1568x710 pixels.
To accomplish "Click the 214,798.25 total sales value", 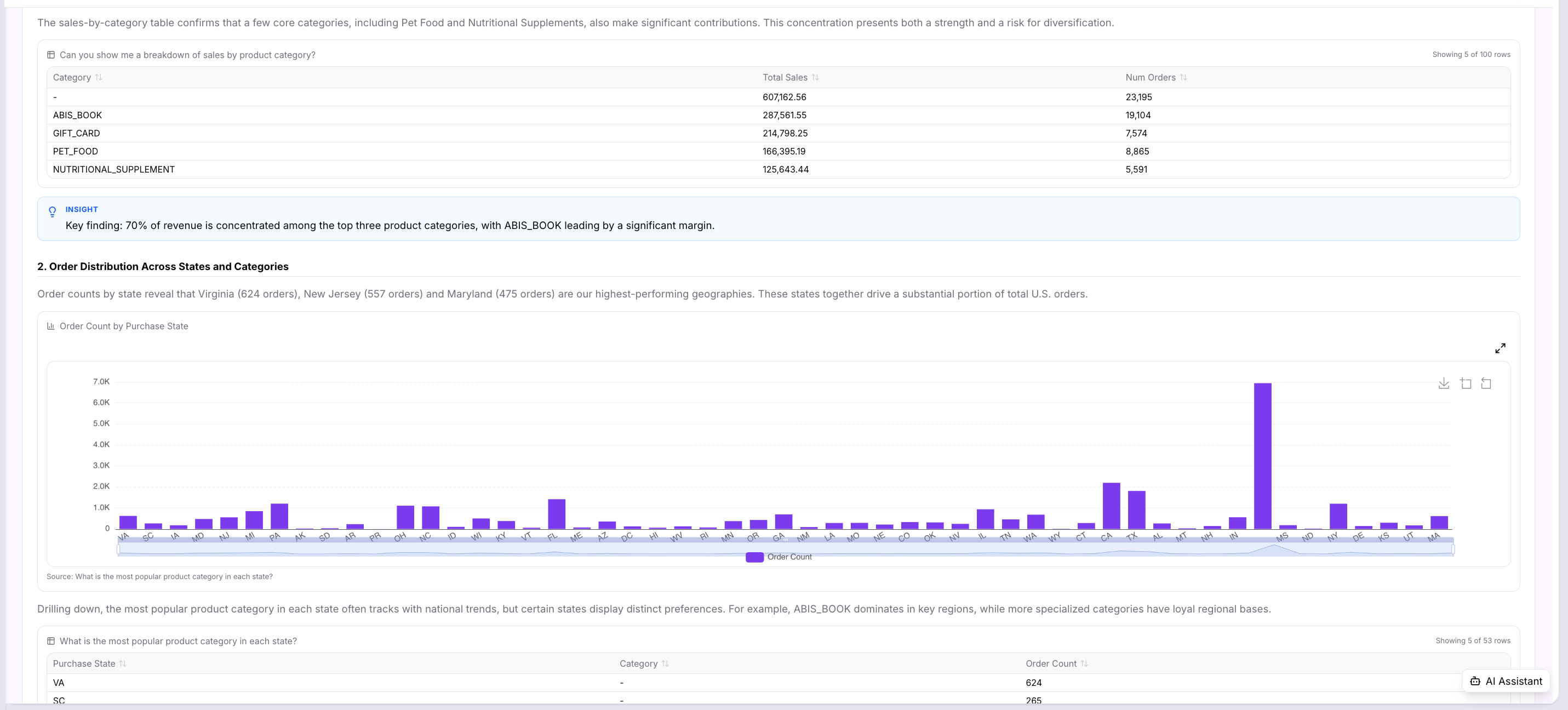I will click(x=785, y=133).
